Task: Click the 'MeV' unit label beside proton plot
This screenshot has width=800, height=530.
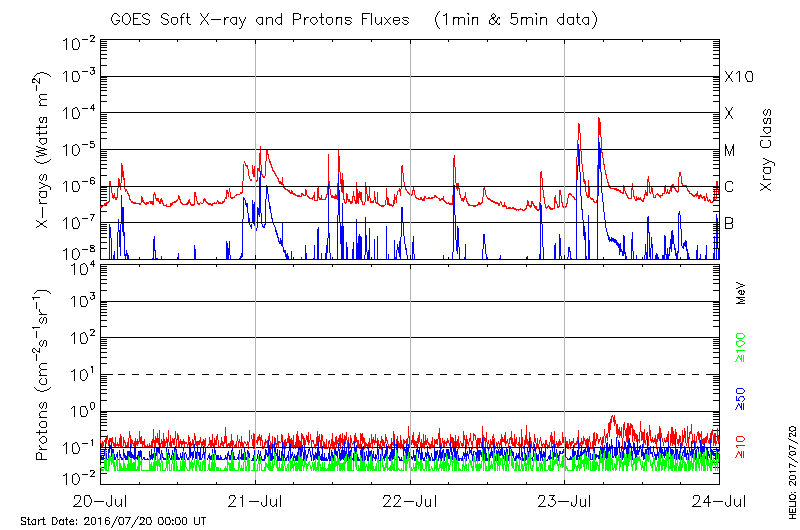Action: [x=741, y=297]
